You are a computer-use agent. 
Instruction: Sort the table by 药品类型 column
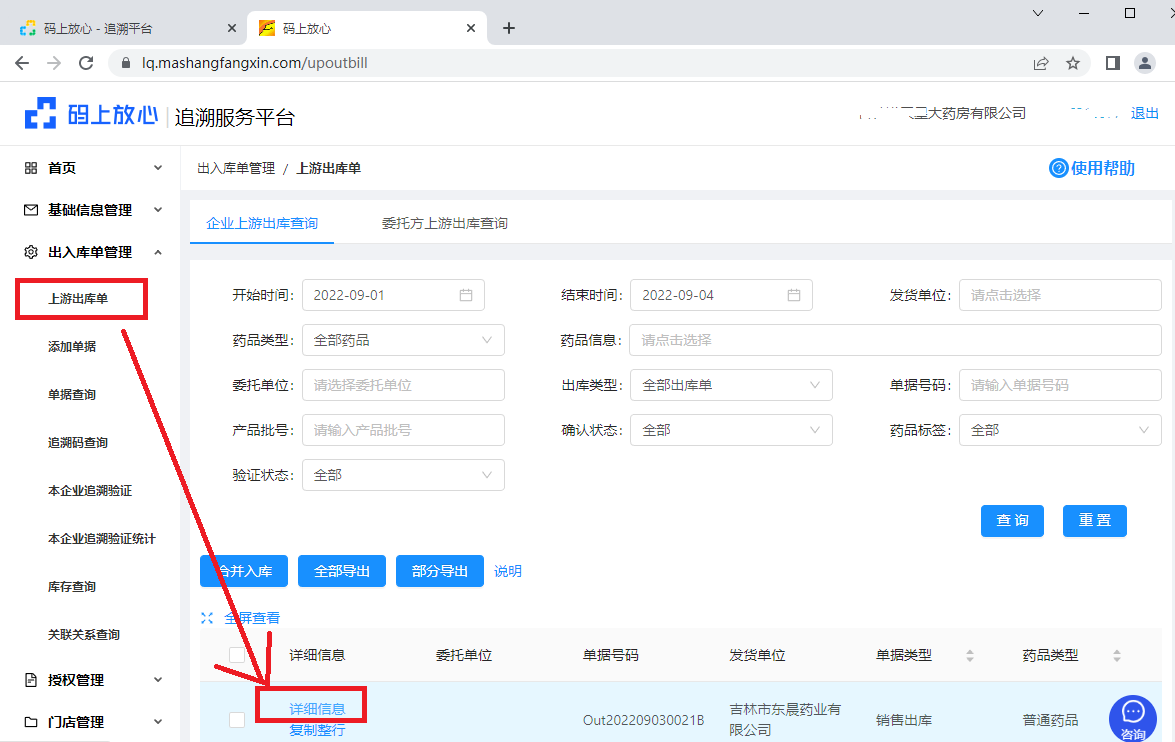(1117, 656)
